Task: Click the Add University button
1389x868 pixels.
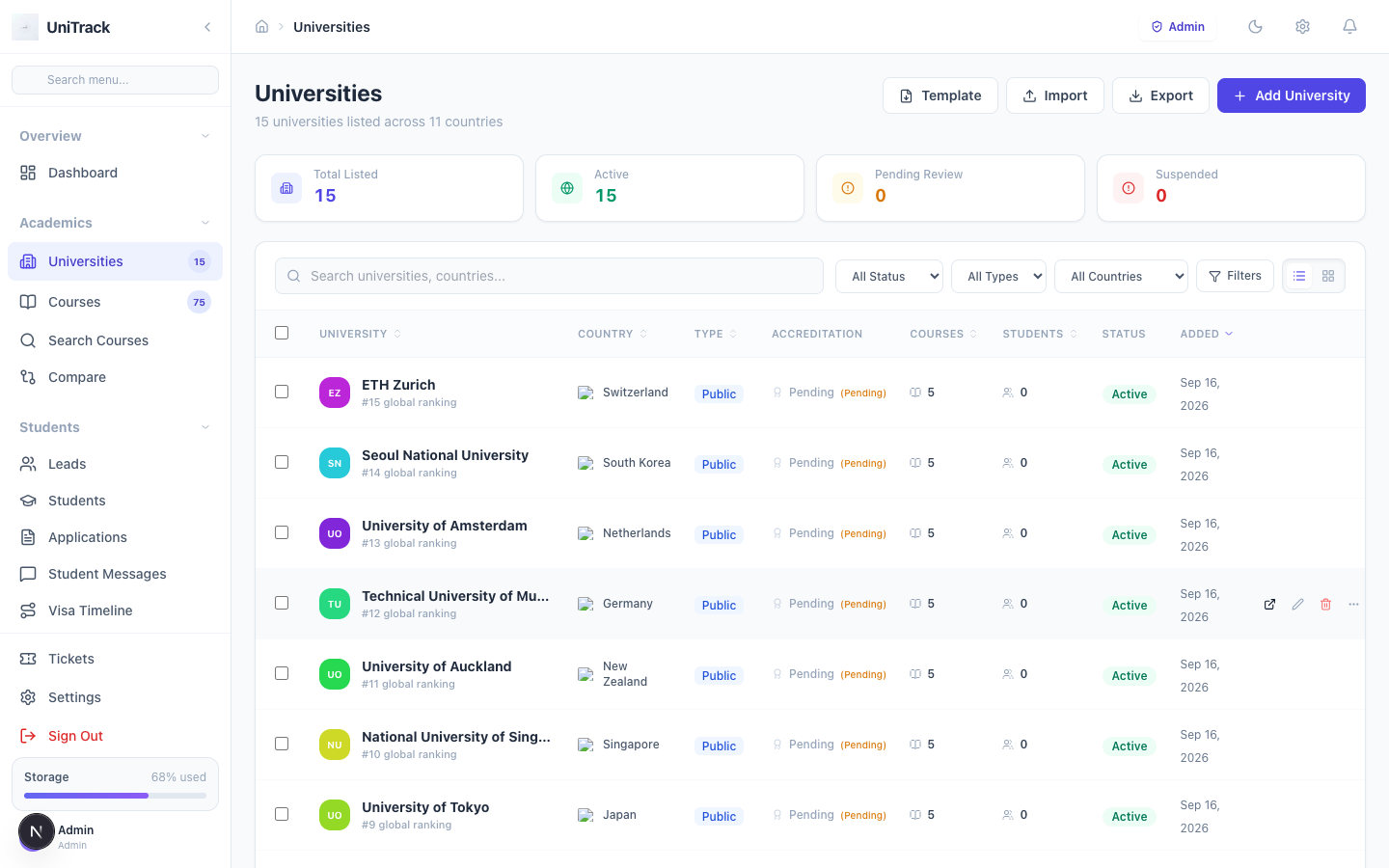Action: [x=1292, y=95]
